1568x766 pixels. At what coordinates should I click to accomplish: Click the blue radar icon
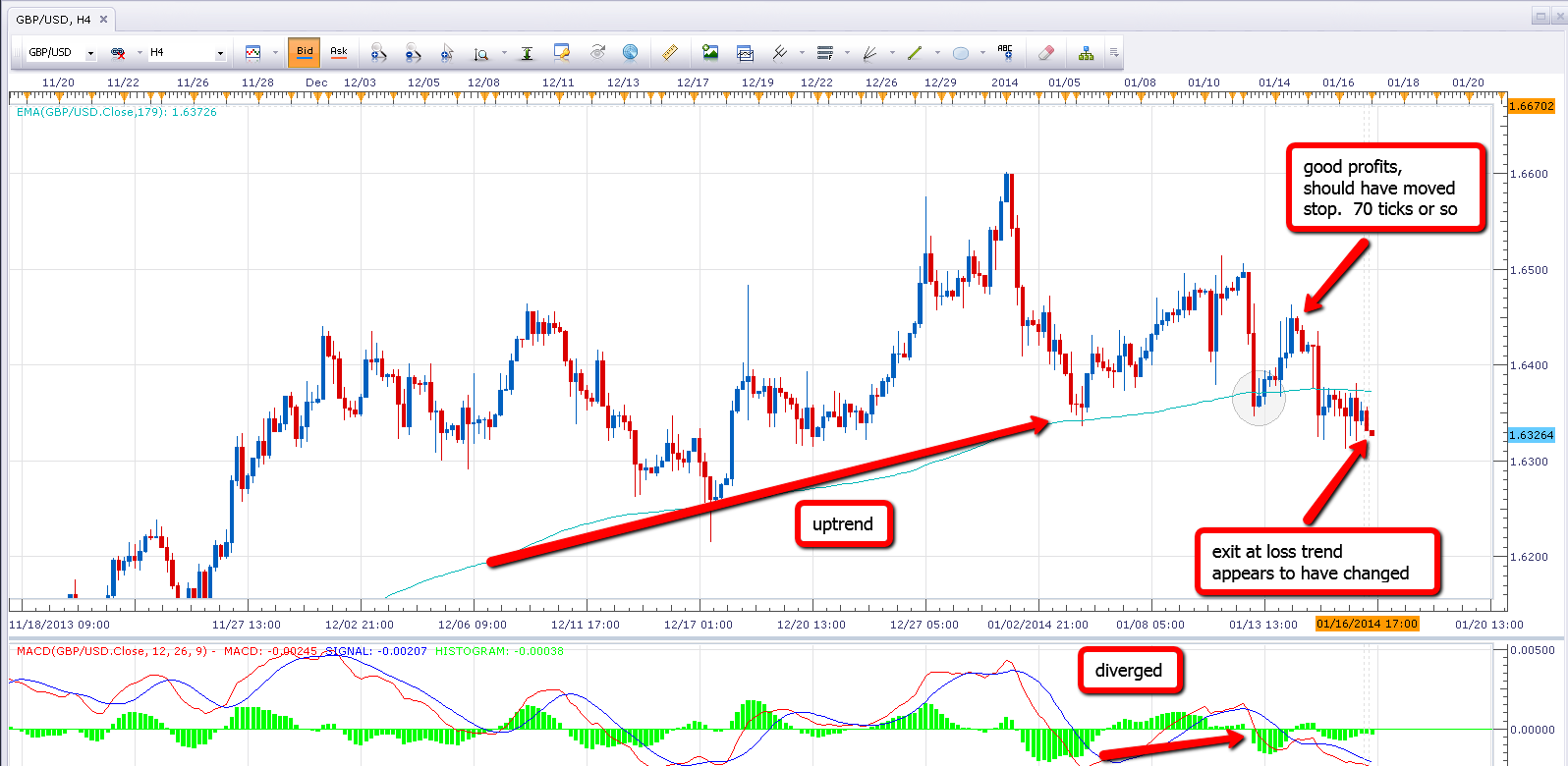(x=631, y=52)
